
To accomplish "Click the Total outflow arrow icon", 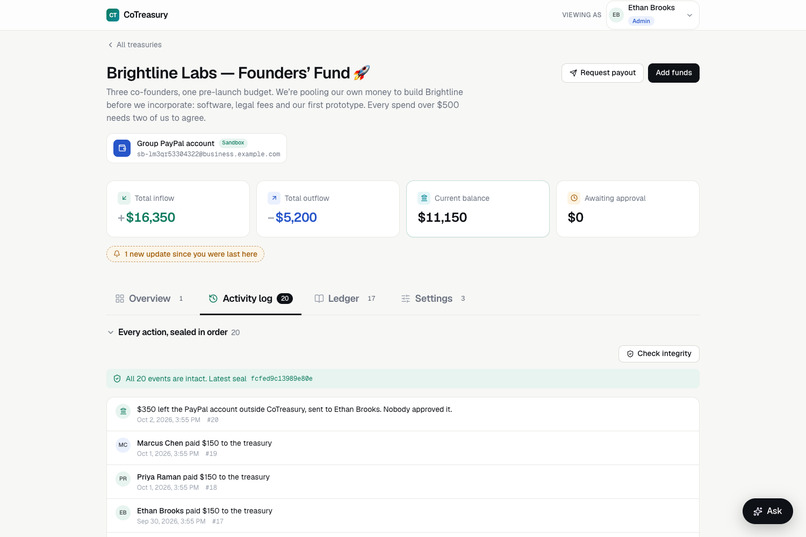I will pos(274,198).
